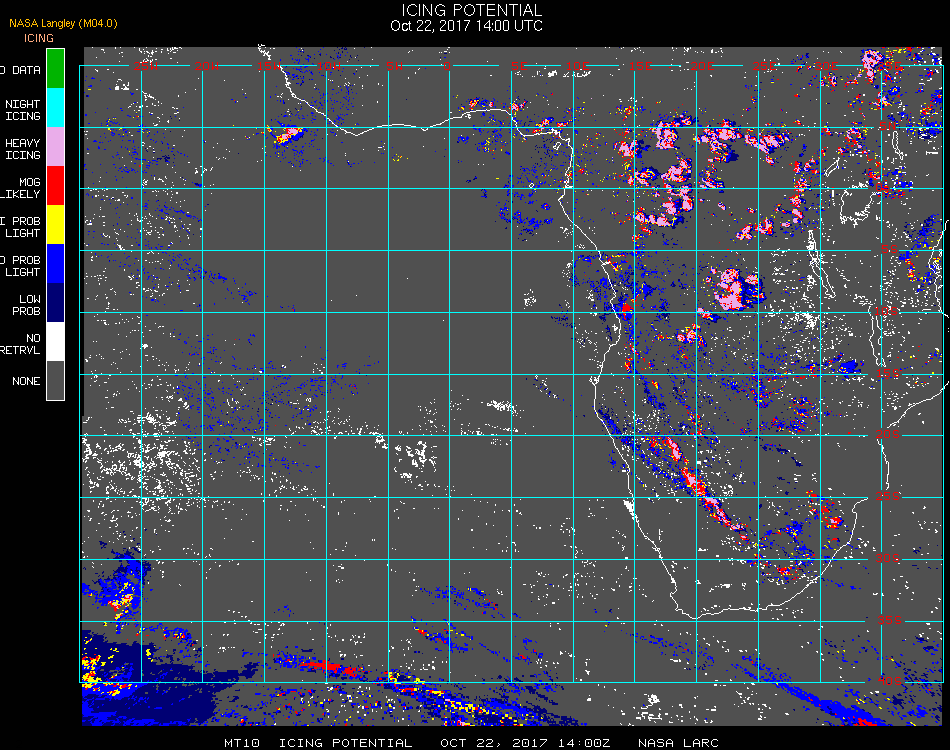The height and width of the screenshot is (750, 950).
Task: Click the 'LOW PROB' legend label
Action: tap(29, 305)
